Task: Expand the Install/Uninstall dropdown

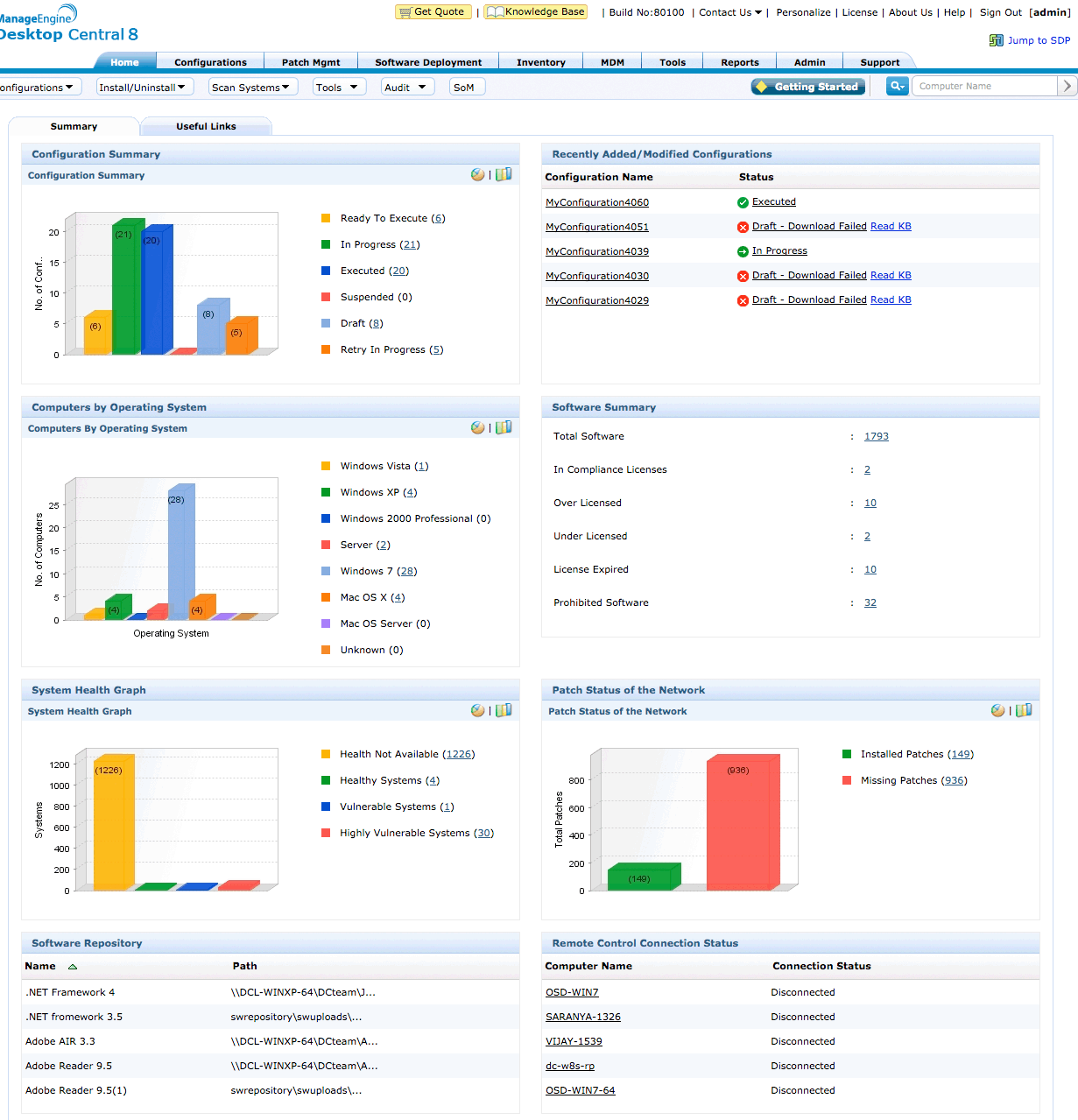Action: [141, 88]
